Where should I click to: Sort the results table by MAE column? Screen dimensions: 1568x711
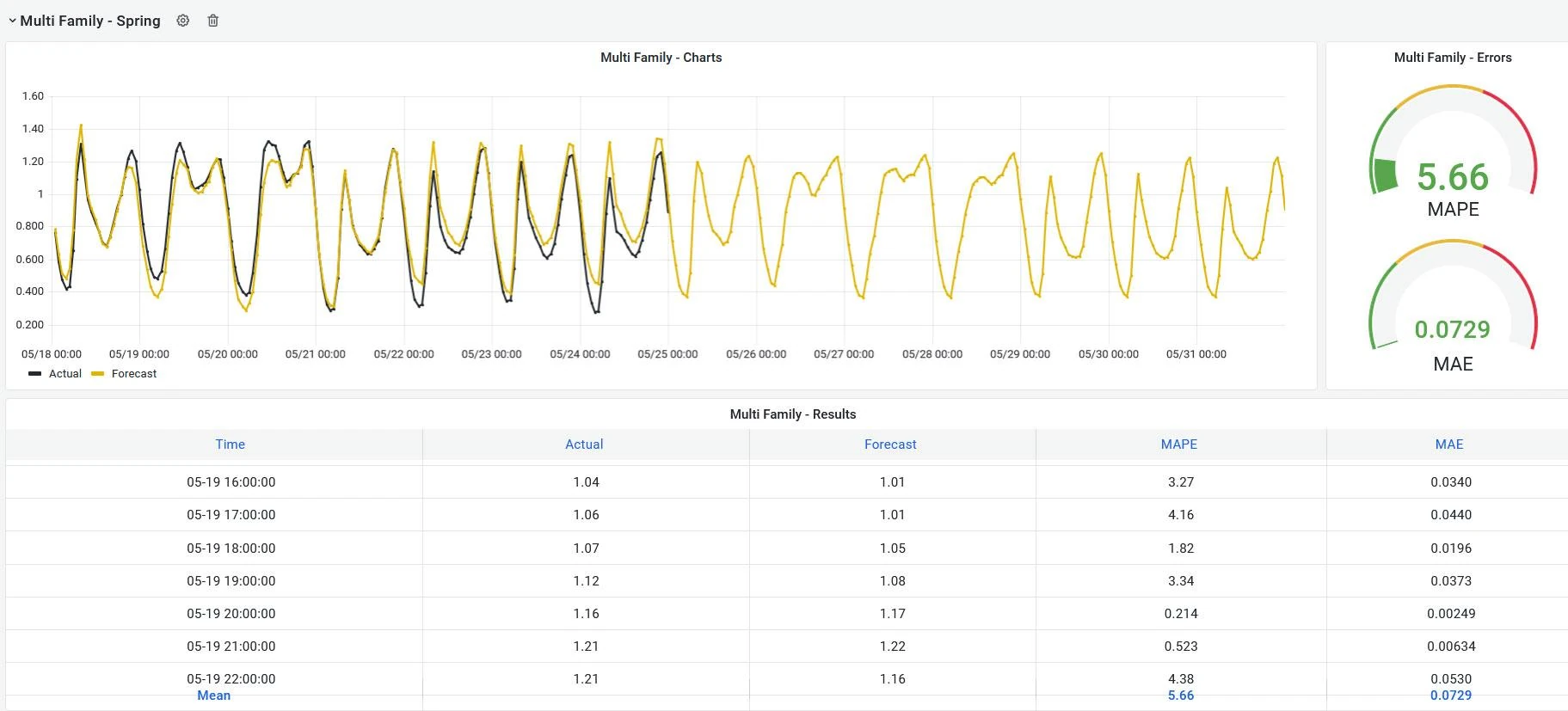point(1449,444)
